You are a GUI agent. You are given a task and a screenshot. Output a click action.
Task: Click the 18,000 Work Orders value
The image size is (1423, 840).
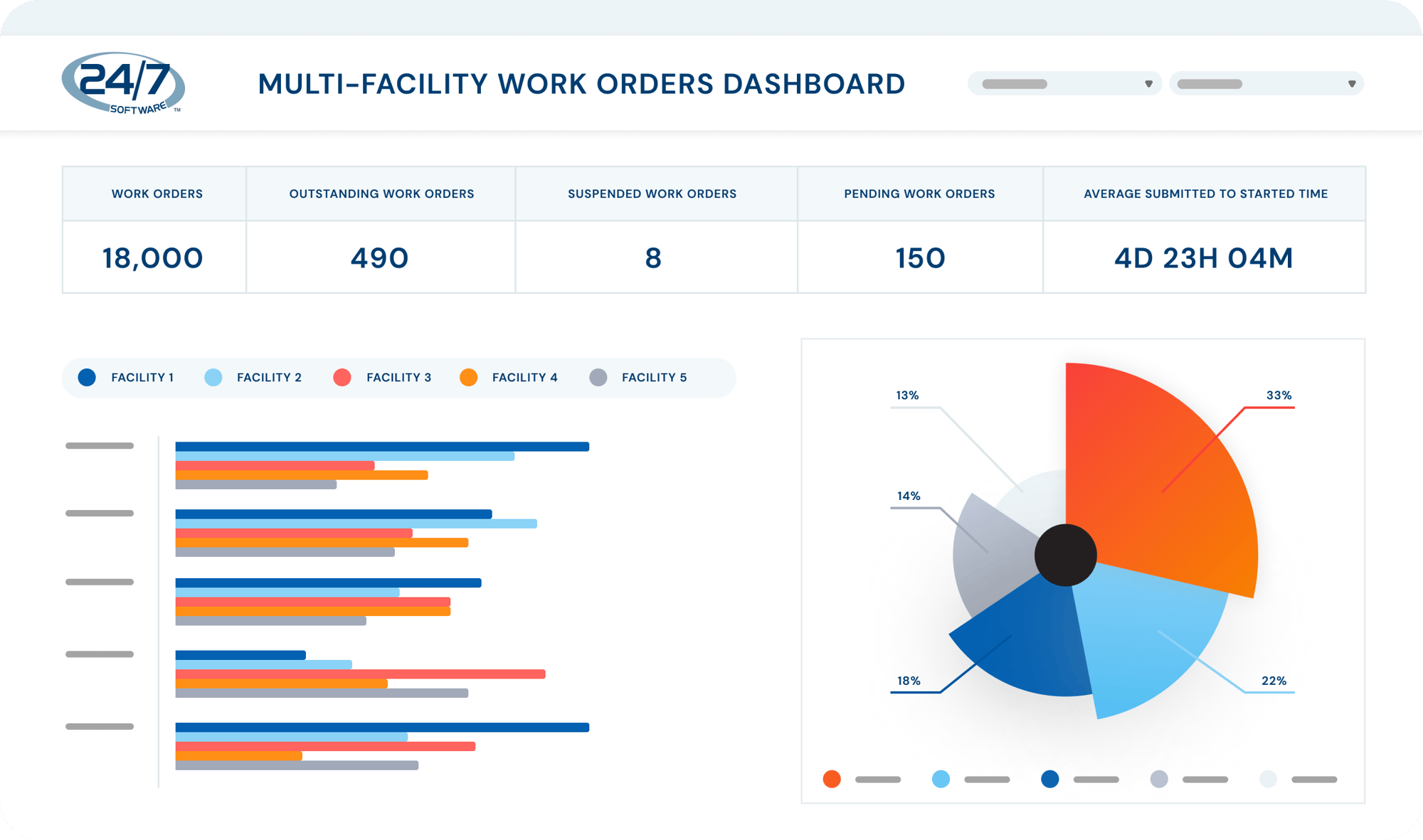tap(154, 257)
